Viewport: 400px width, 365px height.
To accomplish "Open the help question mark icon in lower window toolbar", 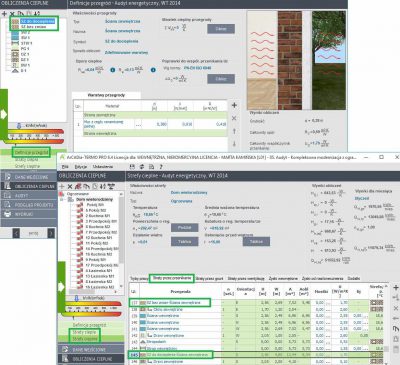I will coord(161,167).
